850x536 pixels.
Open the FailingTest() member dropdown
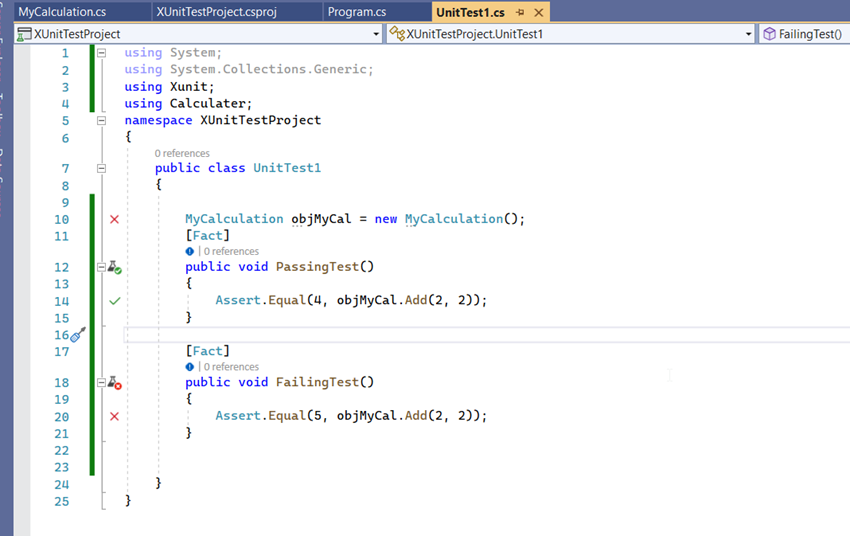(x=804, y=34)
